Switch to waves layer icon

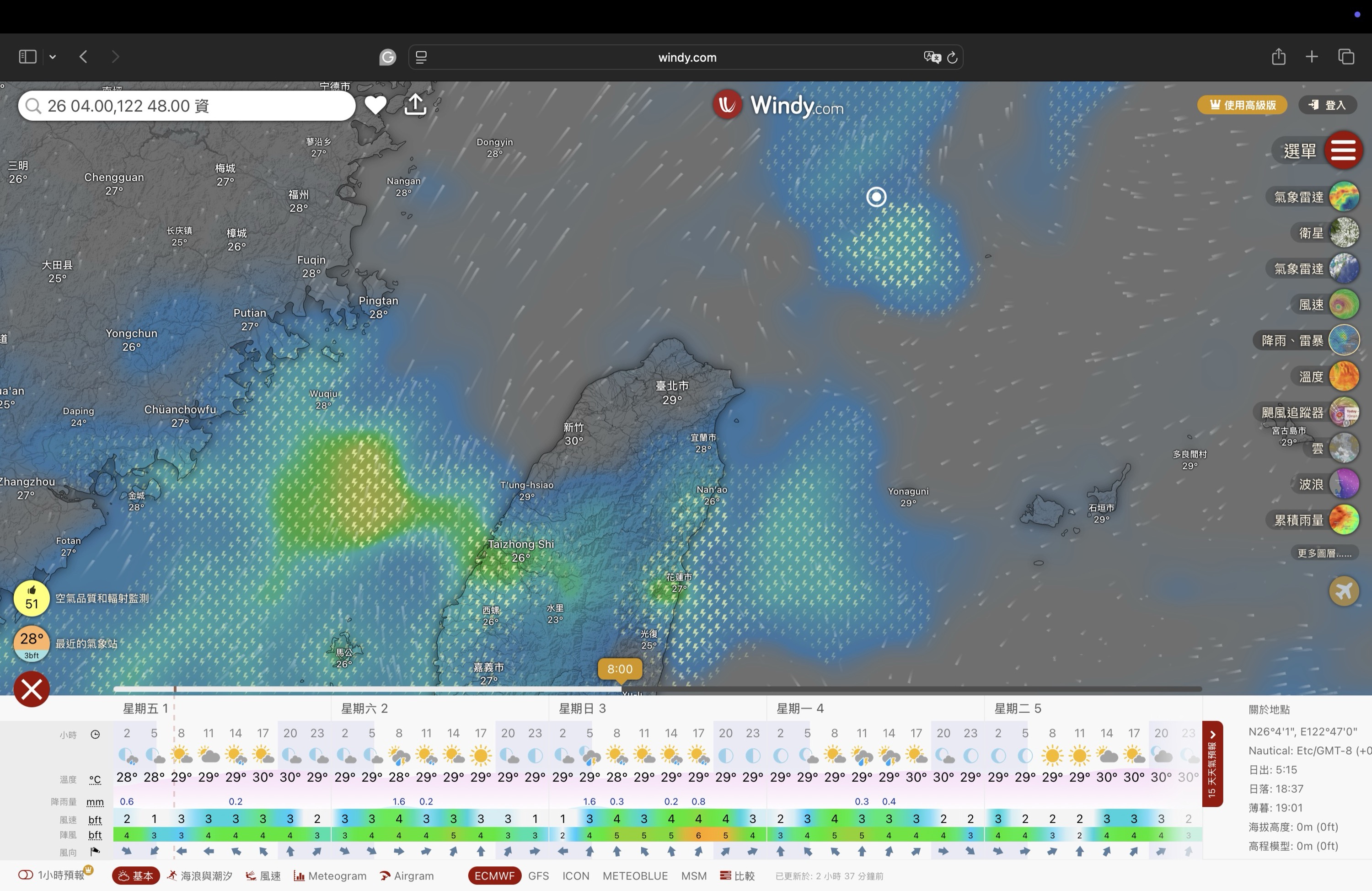click(x=1344, y=484)
